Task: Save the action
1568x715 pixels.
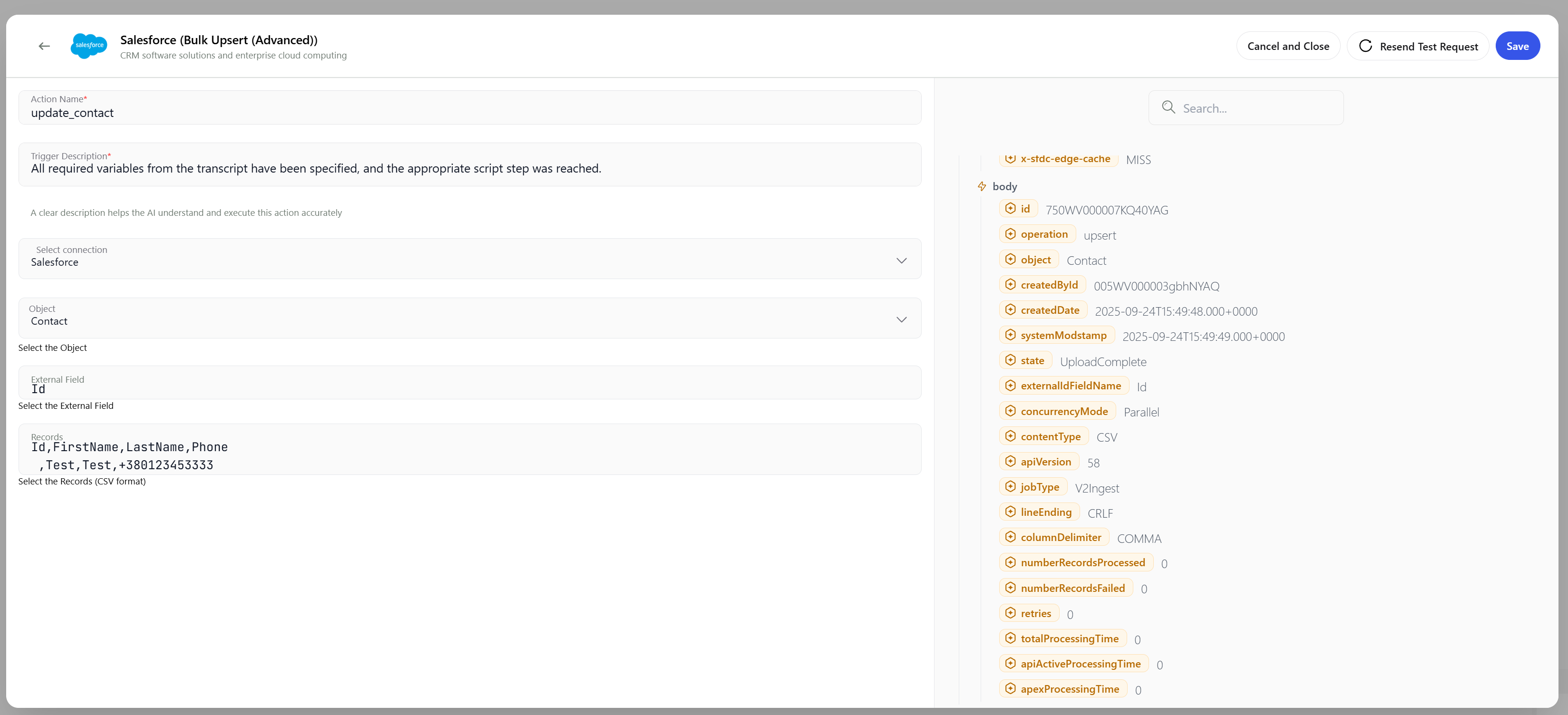Action: pos(1518,46)
